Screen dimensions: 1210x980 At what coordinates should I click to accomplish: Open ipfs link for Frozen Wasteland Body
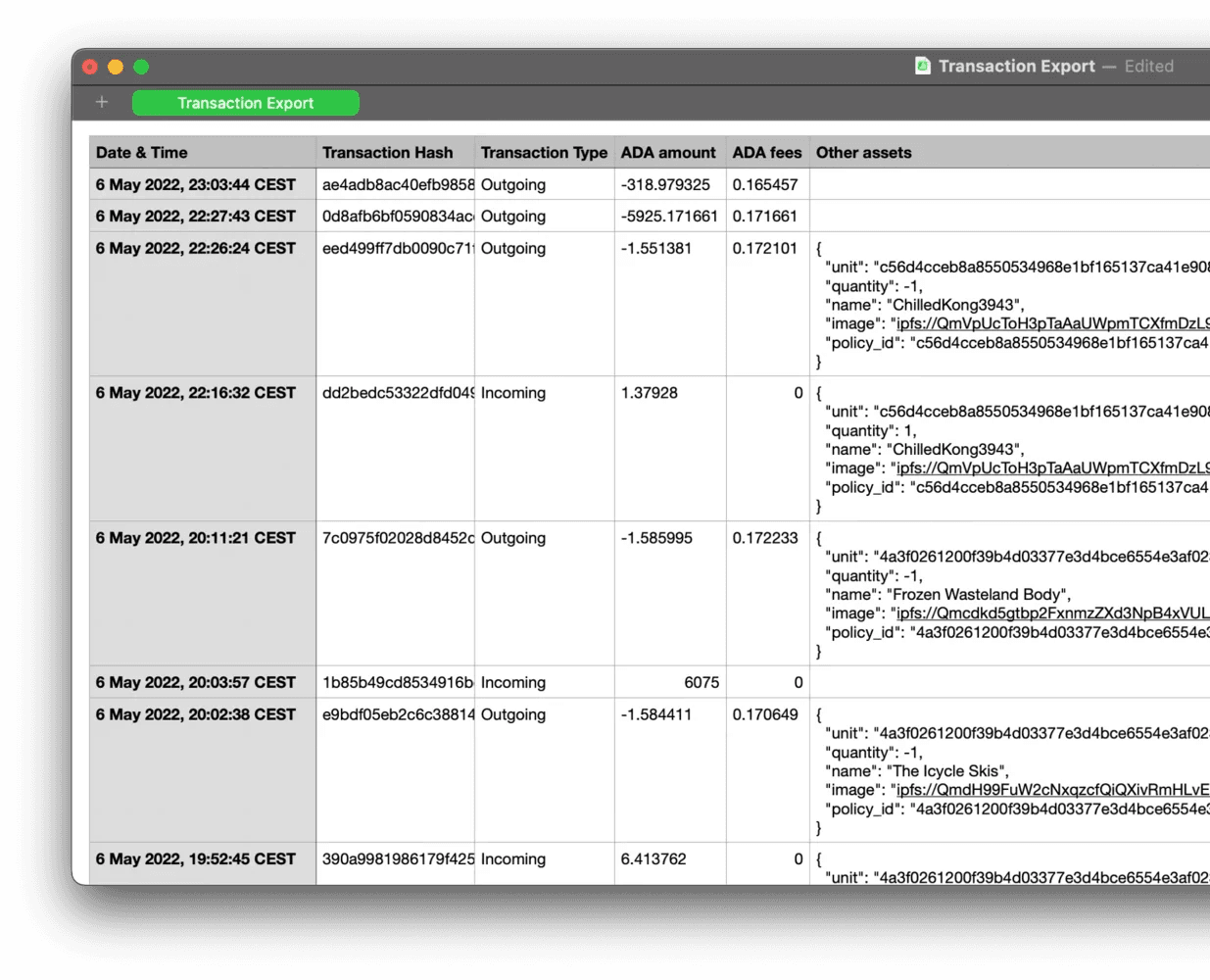click(1053, 613)
